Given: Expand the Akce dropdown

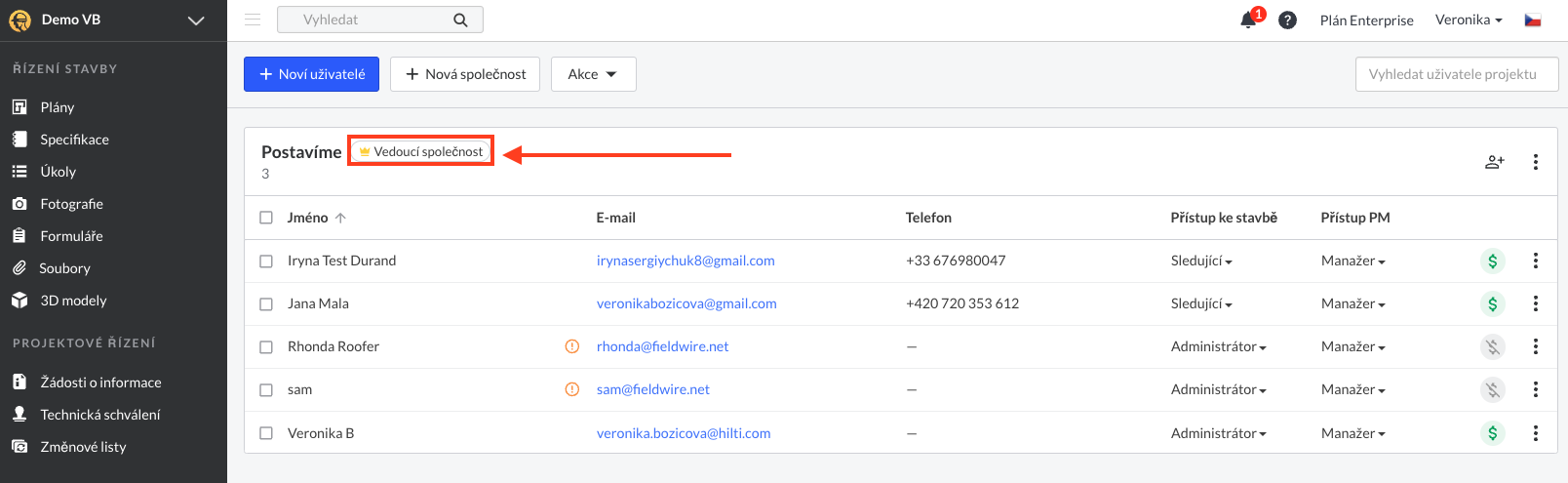Looking at the screenshot, I should tap(594, 74).
